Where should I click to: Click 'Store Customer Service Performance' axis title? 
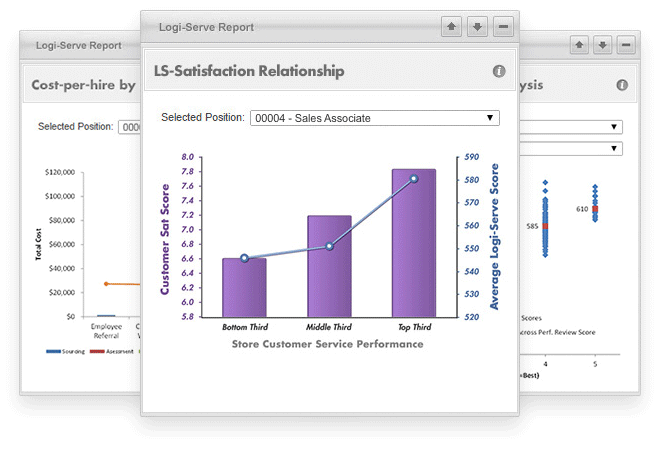[327, 344]
